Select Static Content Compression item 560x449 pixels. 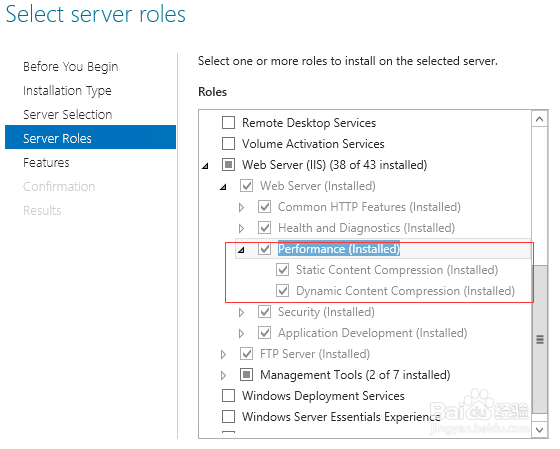[x=397, y=270]
